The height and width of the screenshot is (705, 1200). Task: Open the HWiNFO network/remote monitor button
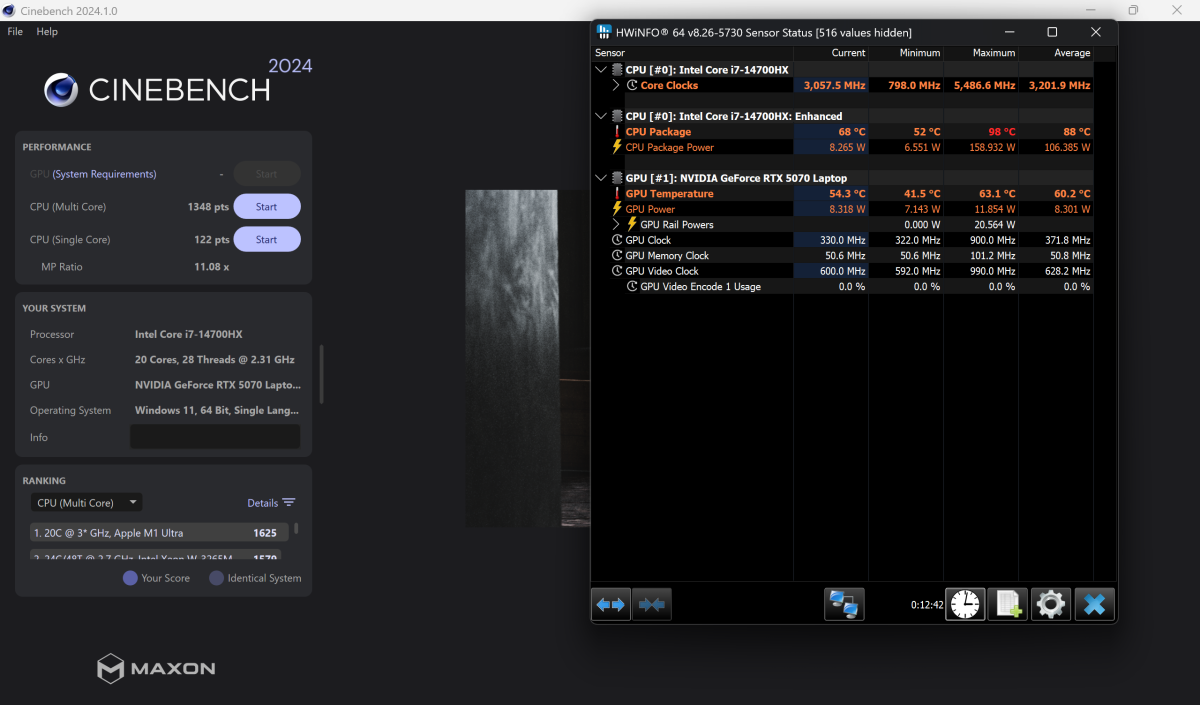[x=844, y=604]
